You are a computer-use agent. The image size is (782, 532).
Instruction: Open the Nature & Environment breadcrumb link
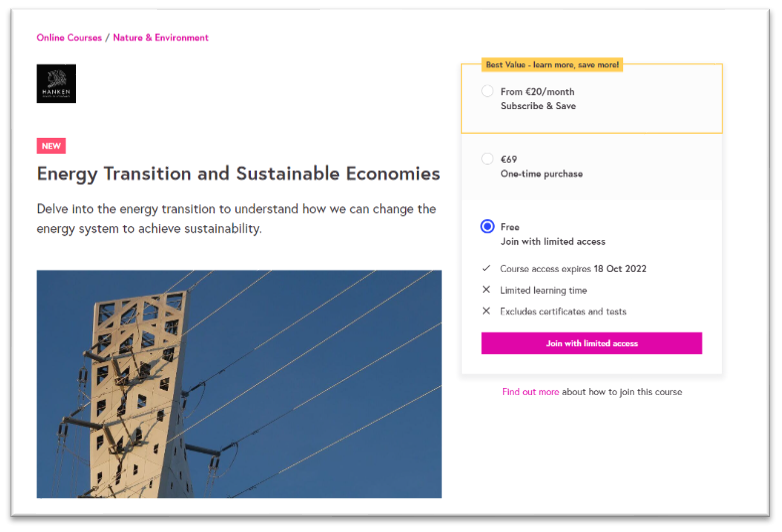(161, 38)
